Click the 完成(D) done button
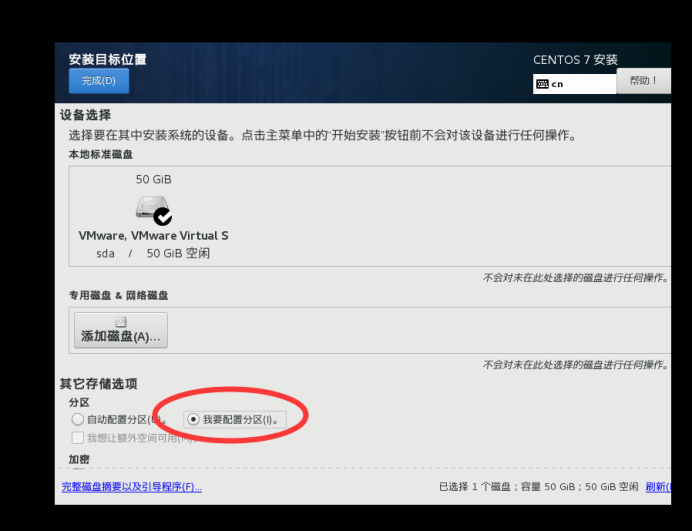The image size is (692, 531). pyautogui.click(x=99, y=81)
